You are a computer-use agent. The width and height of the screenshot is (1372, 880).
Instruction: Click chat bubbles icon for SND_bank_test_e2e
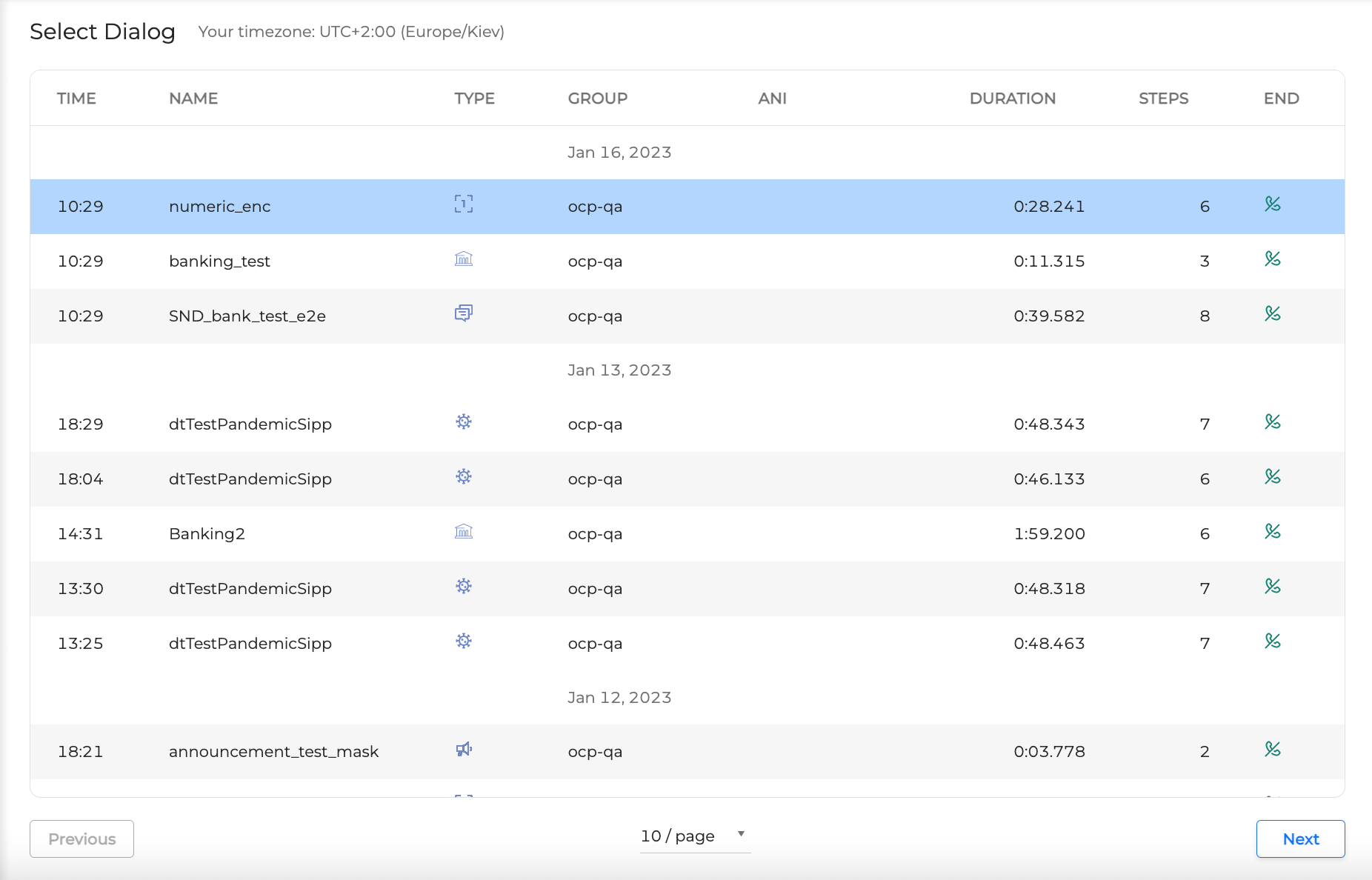click(x=464, y=313)
